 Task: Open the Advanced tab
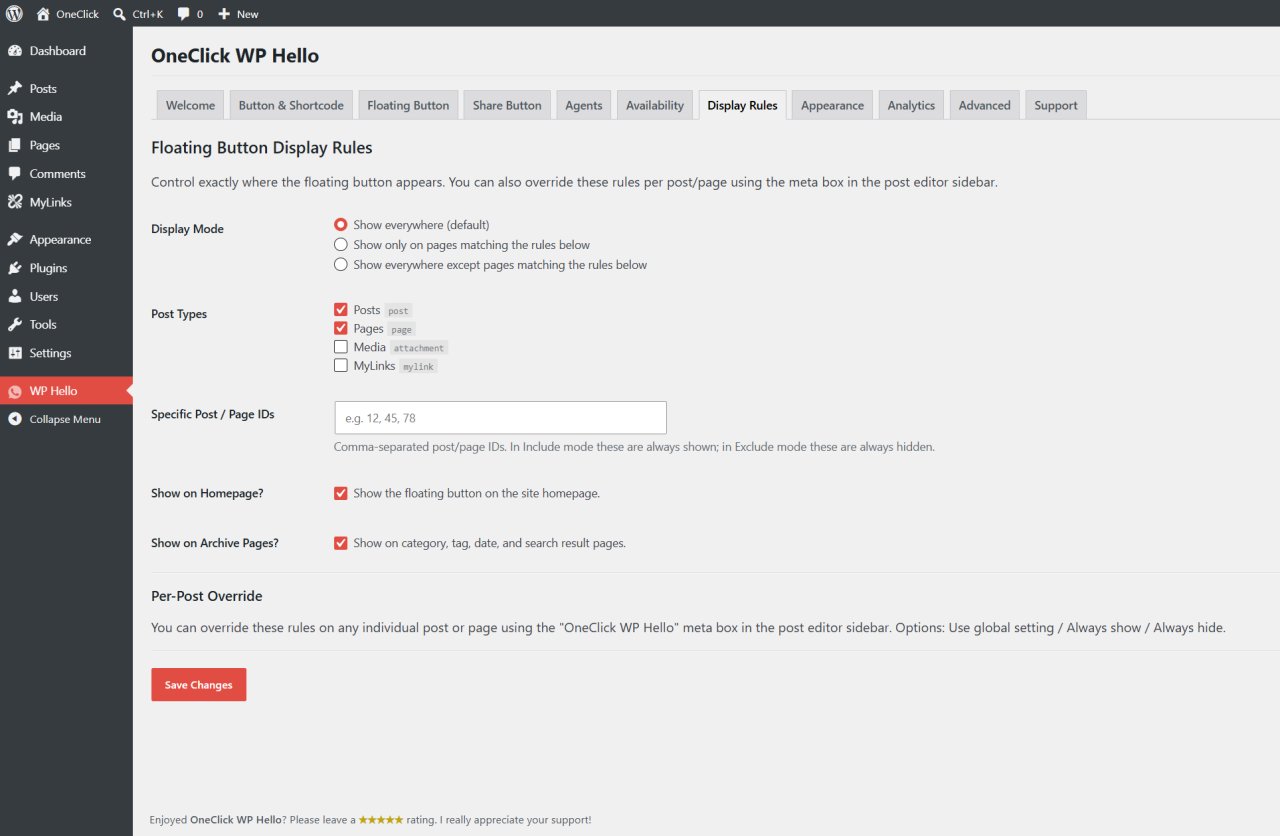(985, 105)
